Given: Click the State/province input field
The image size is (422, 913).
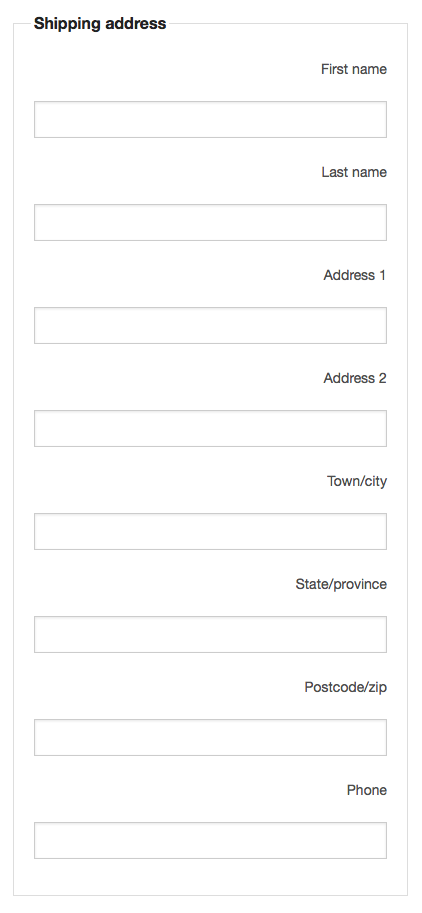Looking at the screenshot, I should [210, 635].
